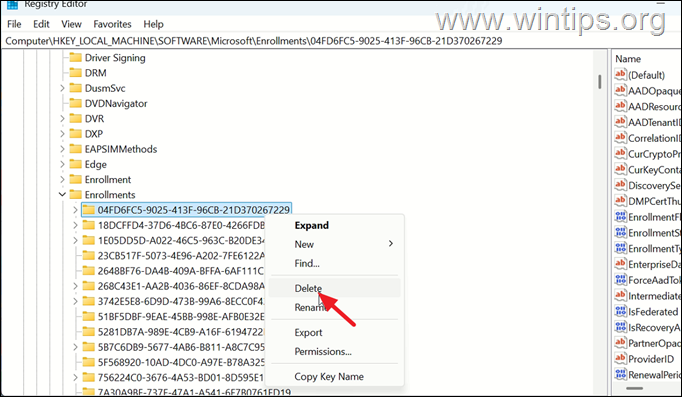Screen dimensions: 682x397
Task: Click the DWORD icon beside RenewalPeriod value
Action: coord(621,374)
